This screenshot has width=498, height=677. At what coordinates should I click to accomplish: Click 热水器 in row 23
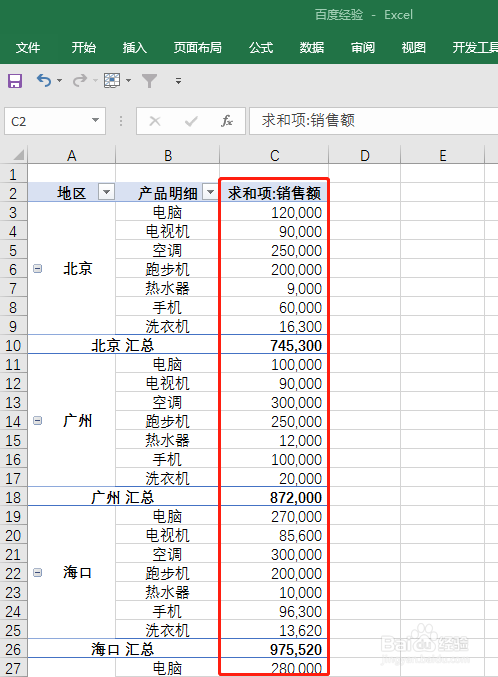point(168,592)
